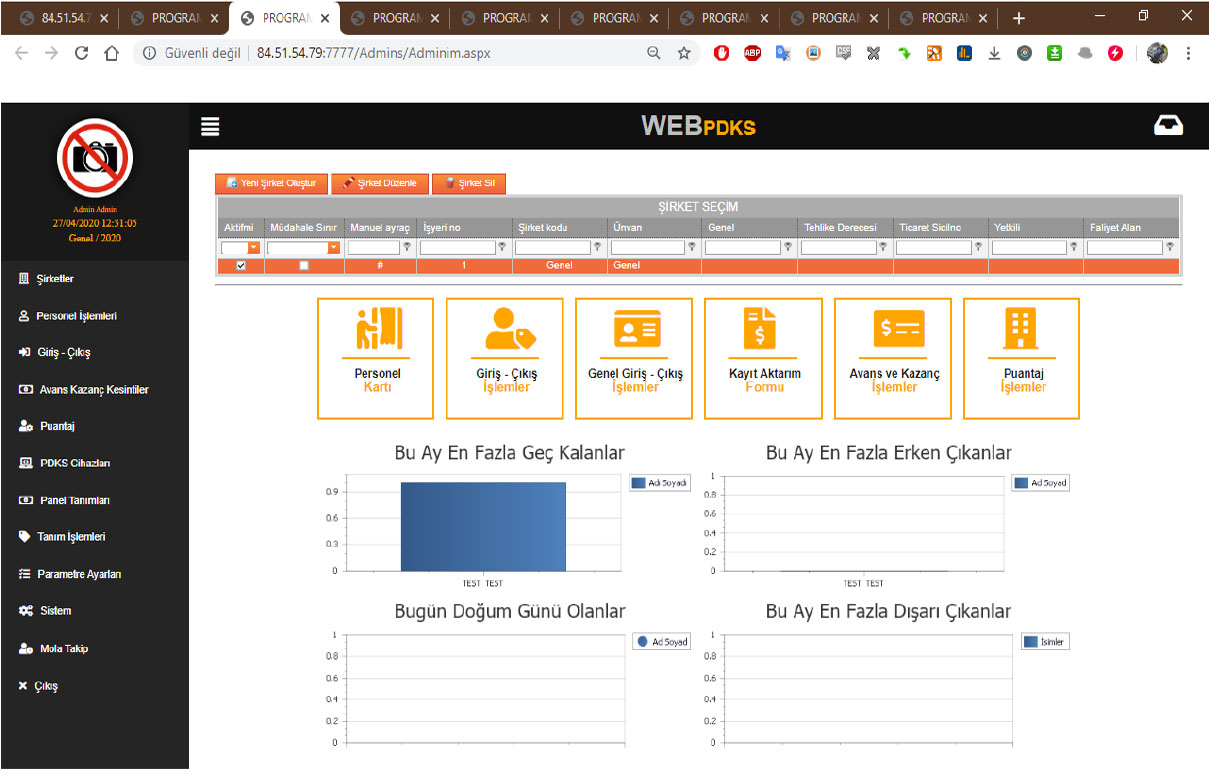
Task: Click the İşyeri no filter input field
Action: pyautogui.click(x=458, y=247)
